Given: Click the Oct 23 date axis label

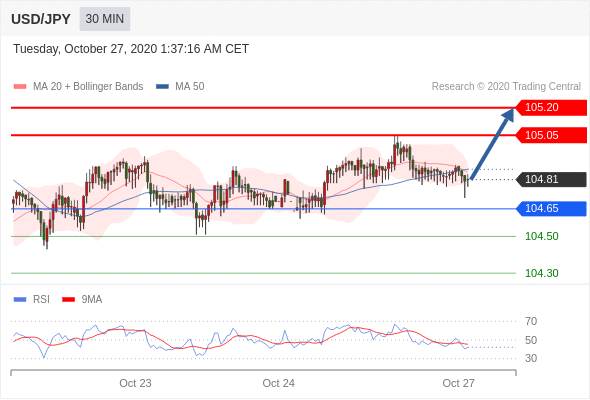Looking at the screenshot, I should (135, 383).
